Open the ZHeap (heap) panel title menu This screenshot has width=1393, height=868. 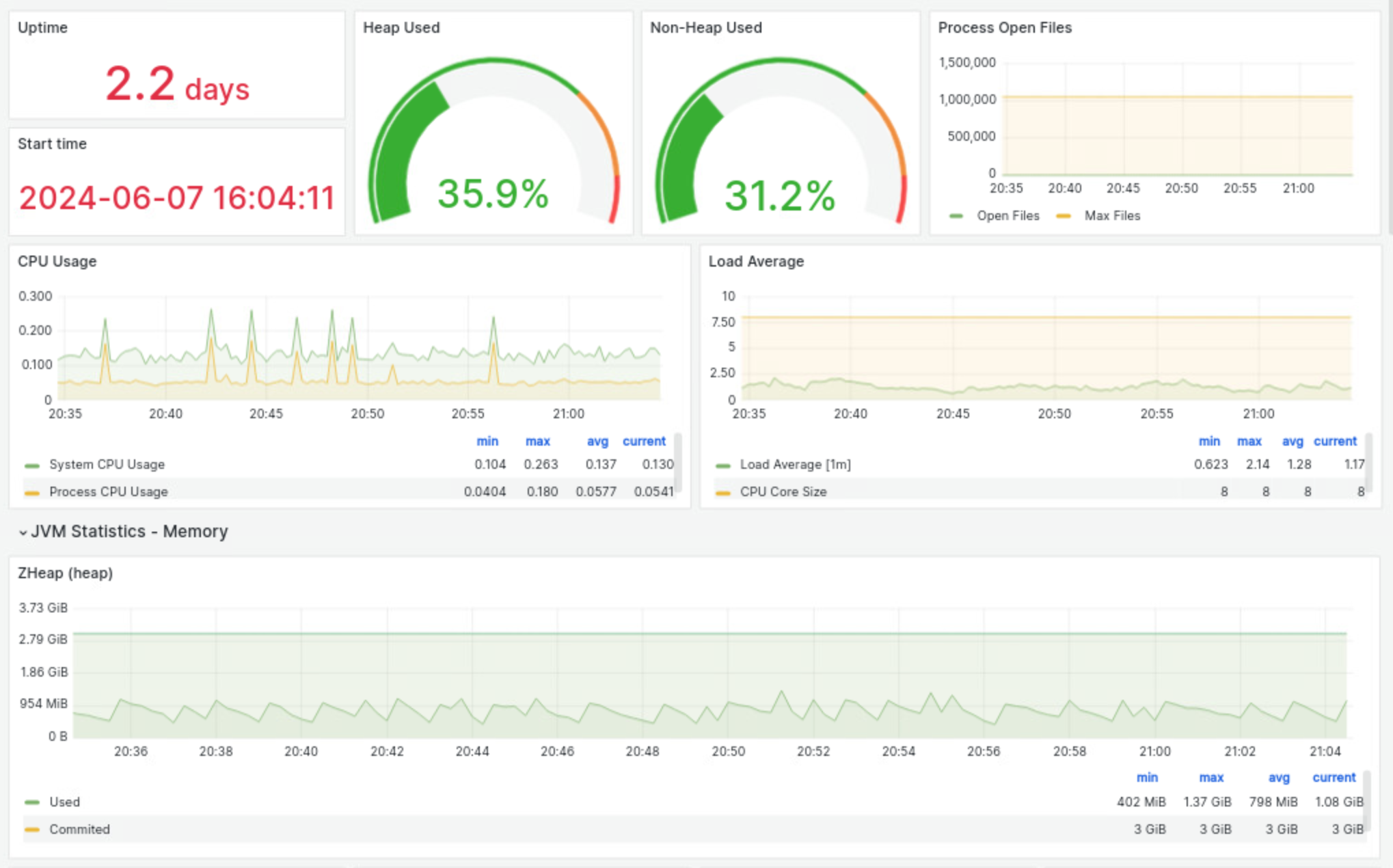coord(65,573)
